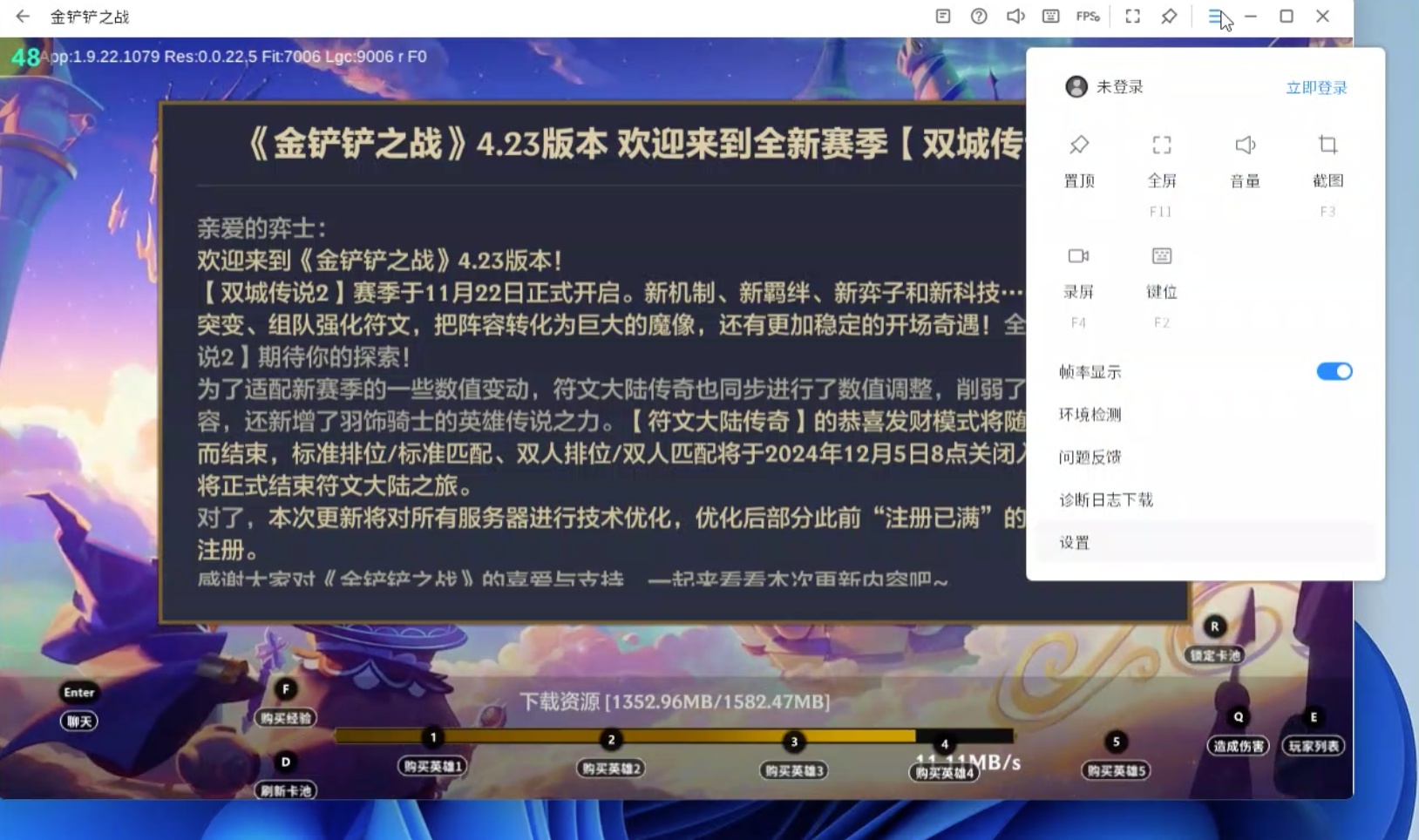This screenshot has width=1419, height=840.
Task: Click the 购买英雄2 key overlay
Action: [611, 755]
